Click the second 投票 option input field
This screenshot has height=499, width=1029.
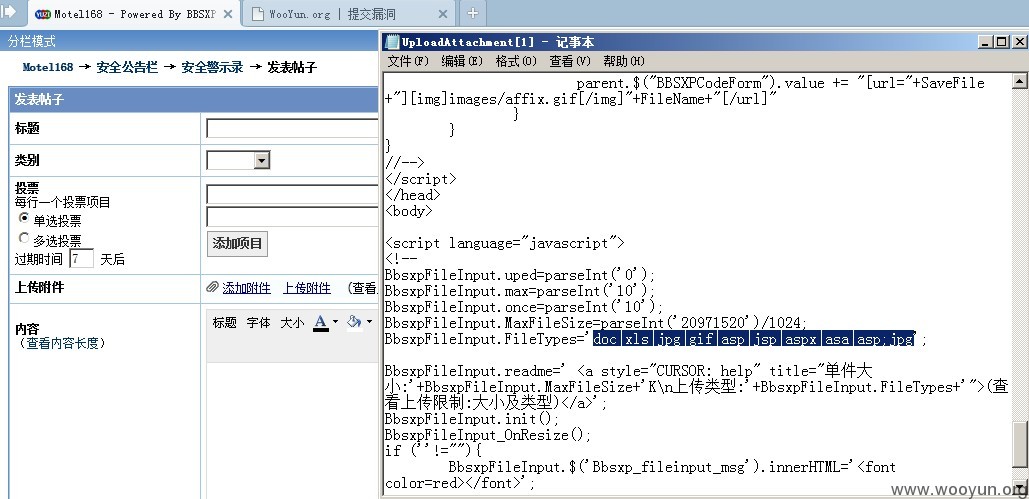(292, 217)
